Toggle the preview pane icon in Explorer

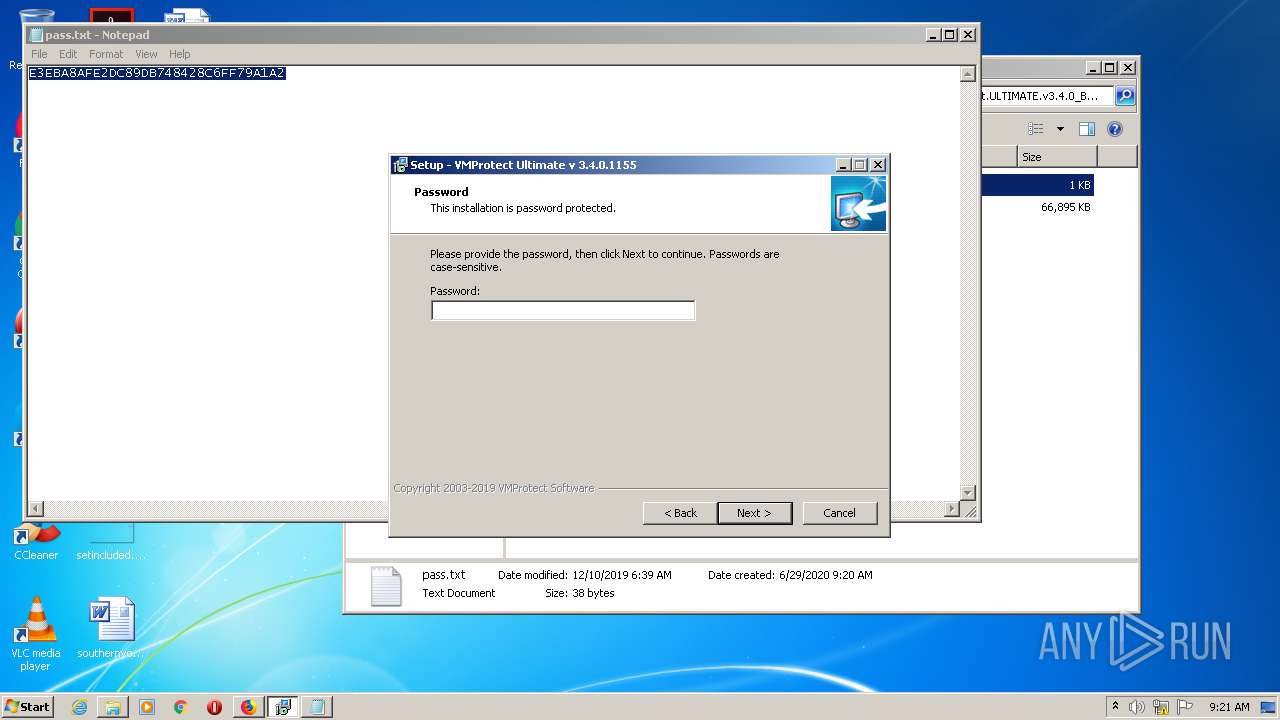tap(1087, 129)
